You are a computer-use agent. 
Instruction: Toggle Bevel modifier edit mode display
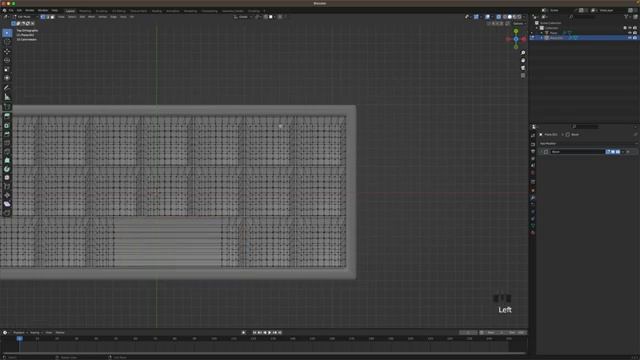coord(608,152)
